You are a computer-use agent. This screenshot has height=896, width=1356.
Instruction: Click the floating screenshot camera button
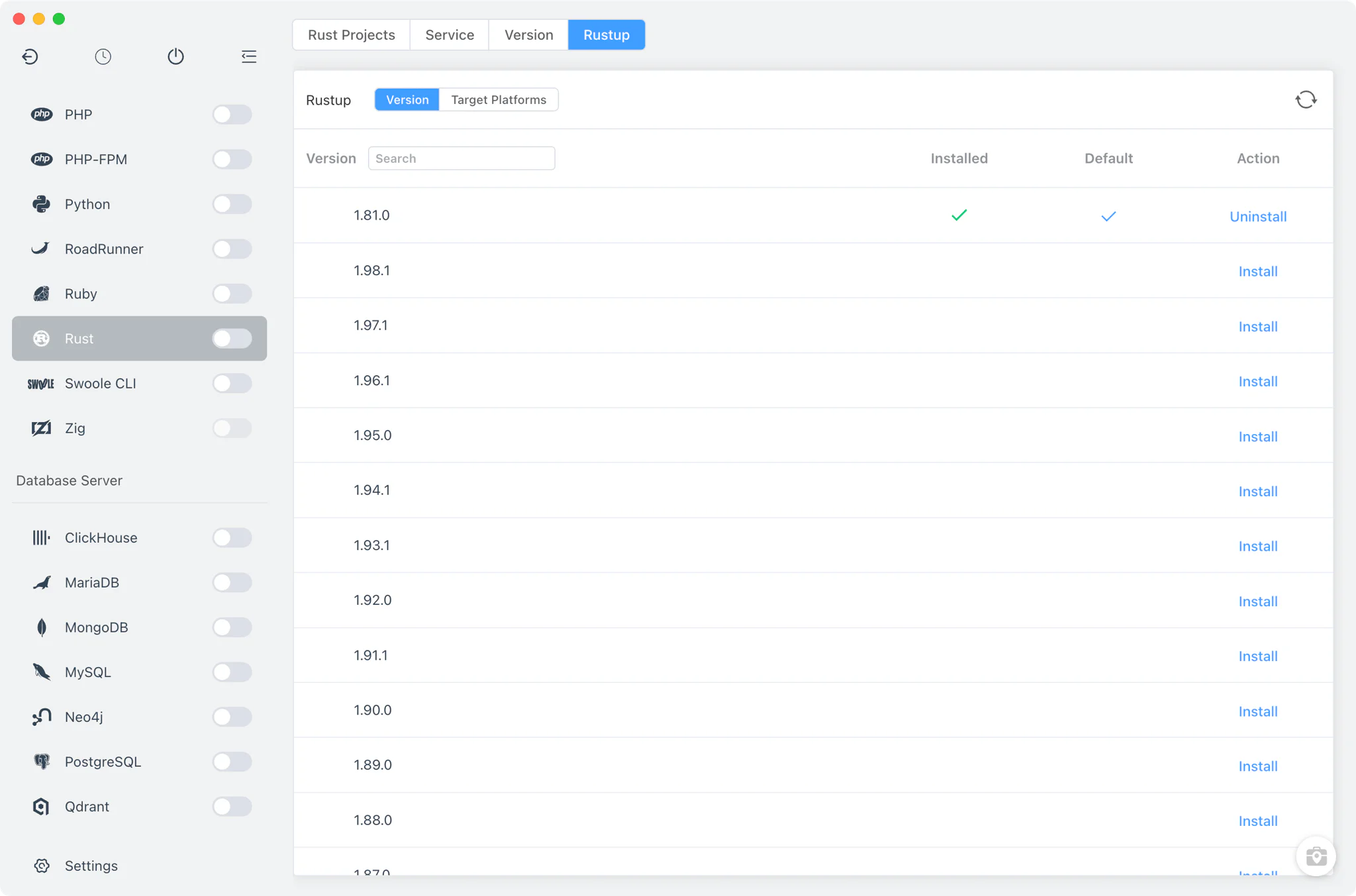[1316, 856]
